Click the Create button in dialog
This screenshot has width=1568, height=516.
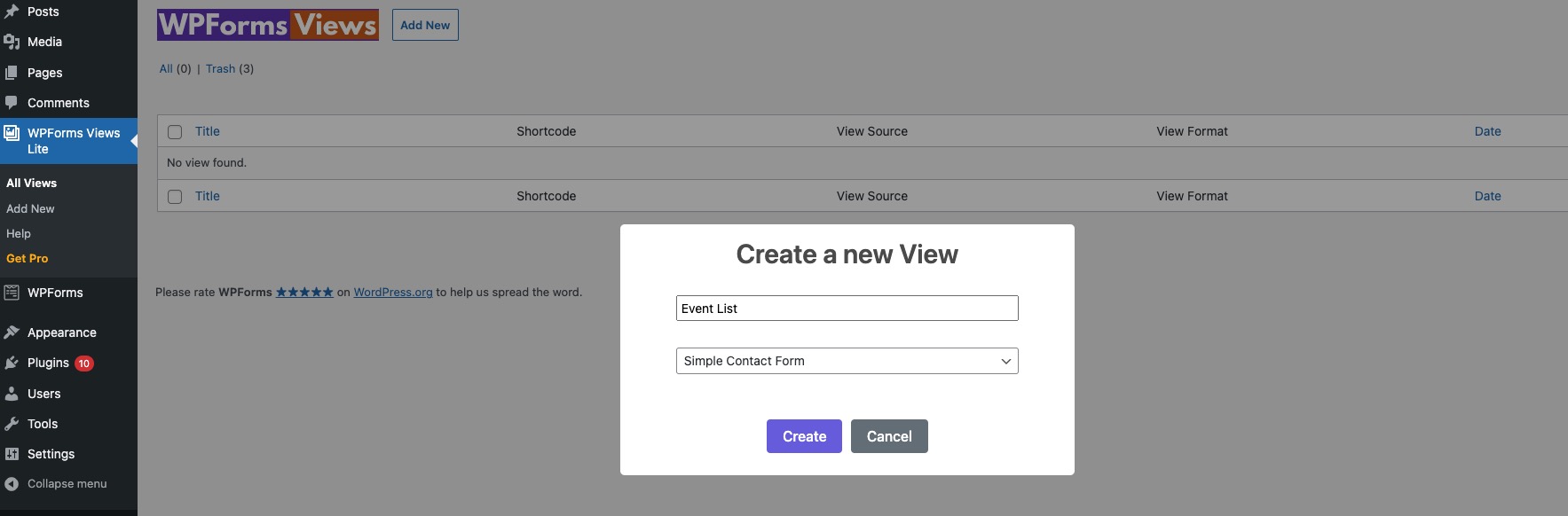pyautogui.click(x=804, y=436)
